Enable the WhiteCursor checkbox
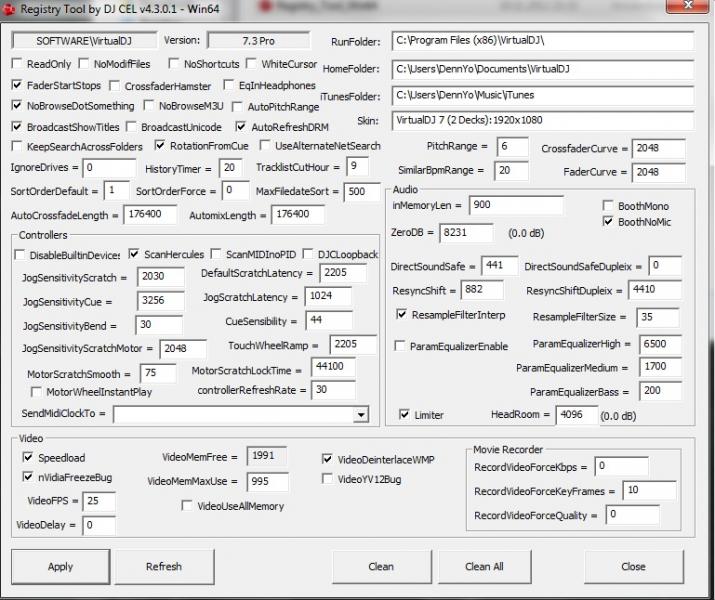The width and height of the screenshot is (715, 600). point(251,64)
